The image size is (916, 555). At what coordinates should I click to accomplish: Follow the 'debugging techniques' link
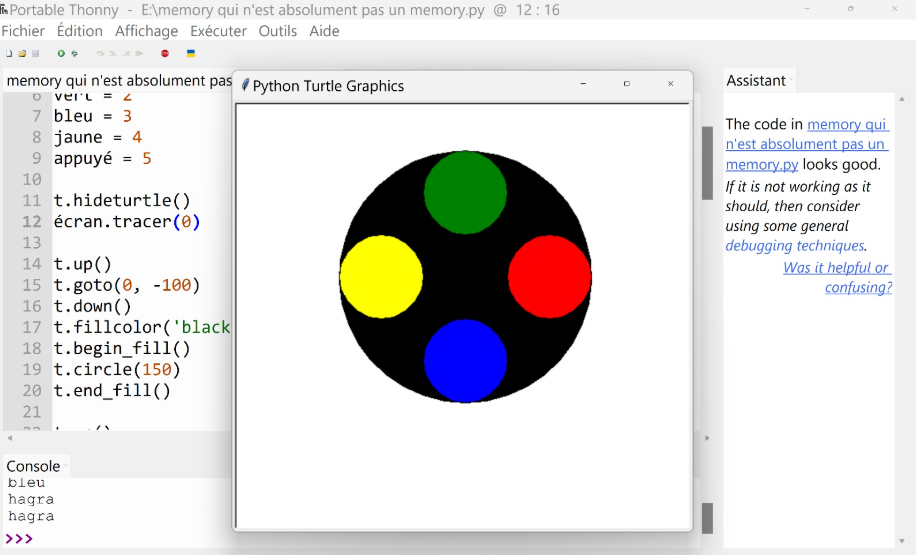tap(794, 246)
